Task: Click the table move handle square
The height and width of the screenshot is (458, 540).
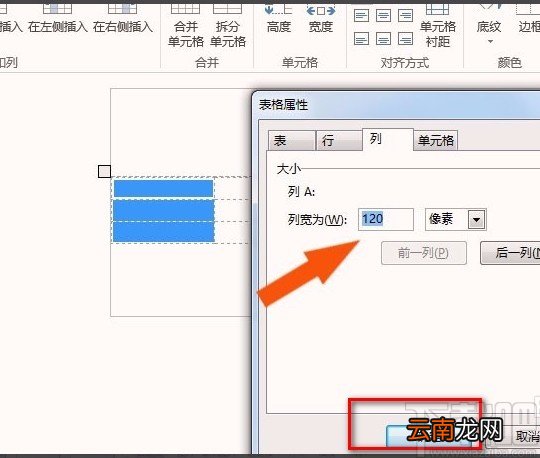Action: pyautogui.click(x=104, y=171)
